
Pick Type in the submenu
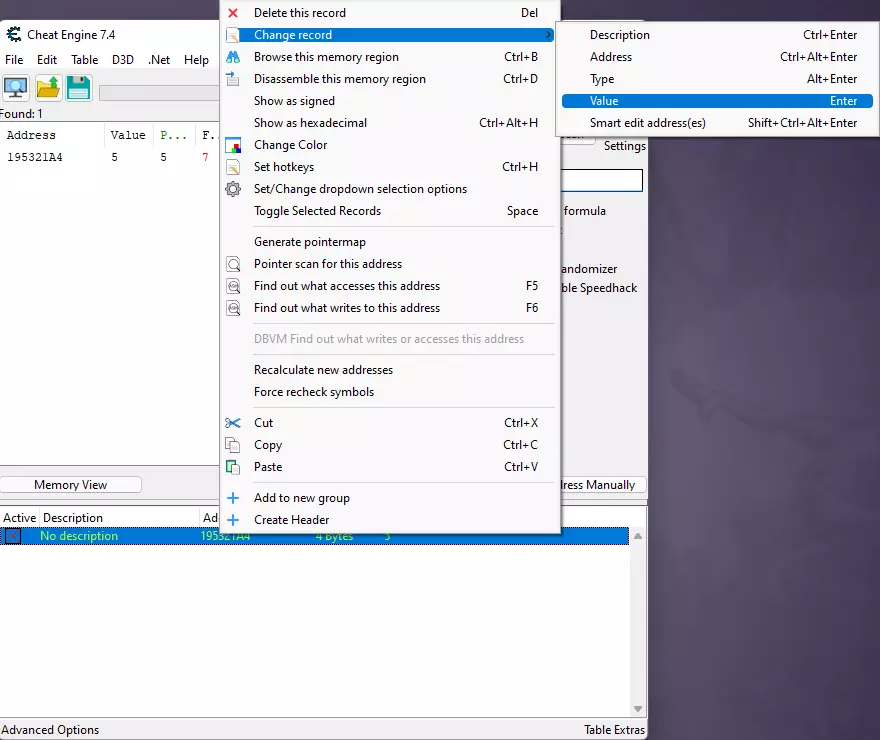tap(717, 79)
